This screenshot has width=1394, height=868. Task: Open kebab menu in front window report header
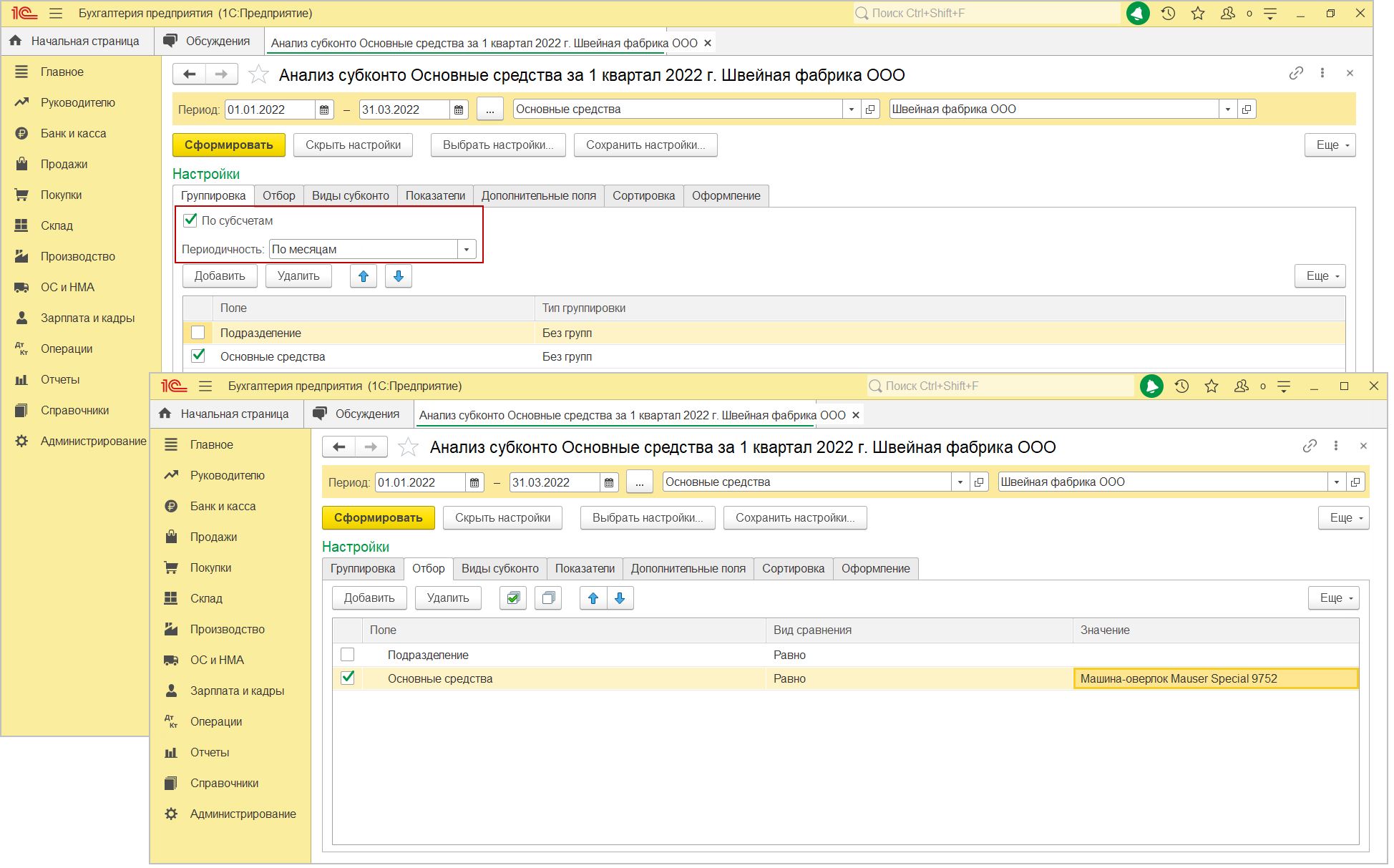pyautogui.click(x=1336, y=446)
